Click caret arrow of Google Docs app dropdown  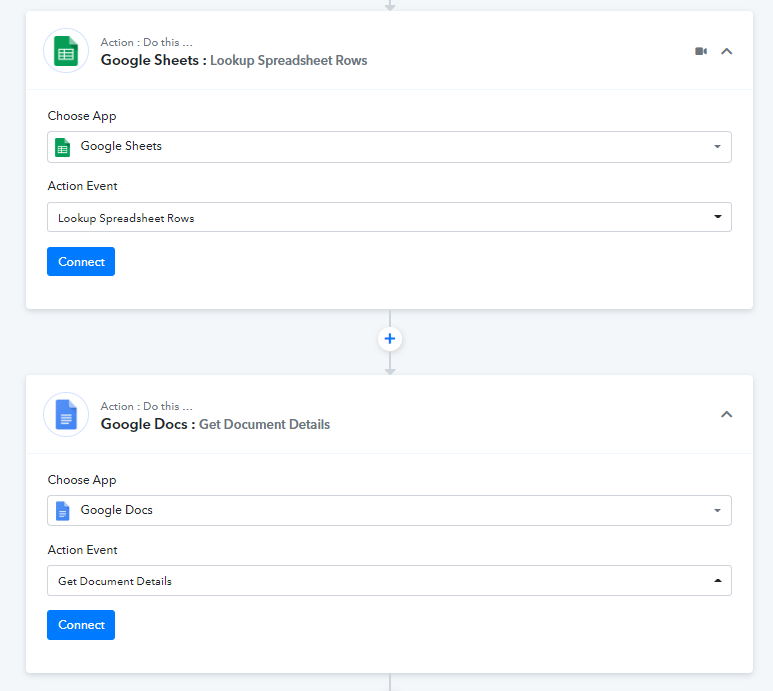coord(717,511)
